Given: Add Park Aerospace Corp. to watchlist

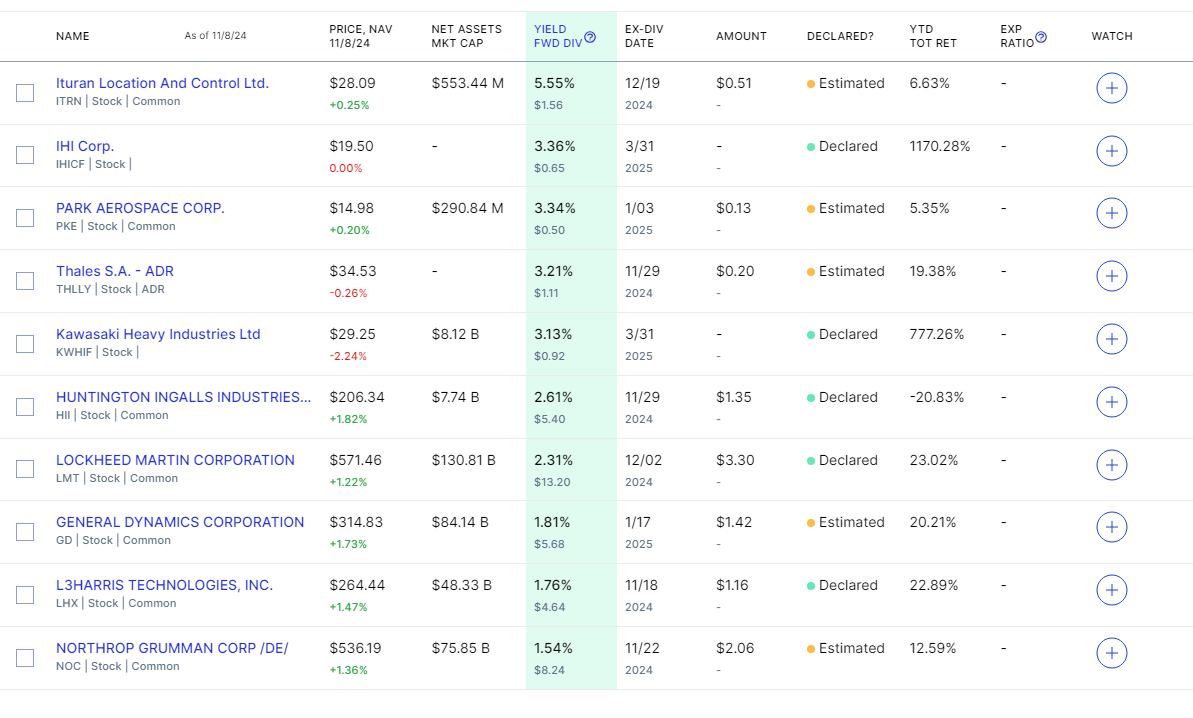Looking at the screenshot, I should pyautogui.click(x=1112, y=213).
